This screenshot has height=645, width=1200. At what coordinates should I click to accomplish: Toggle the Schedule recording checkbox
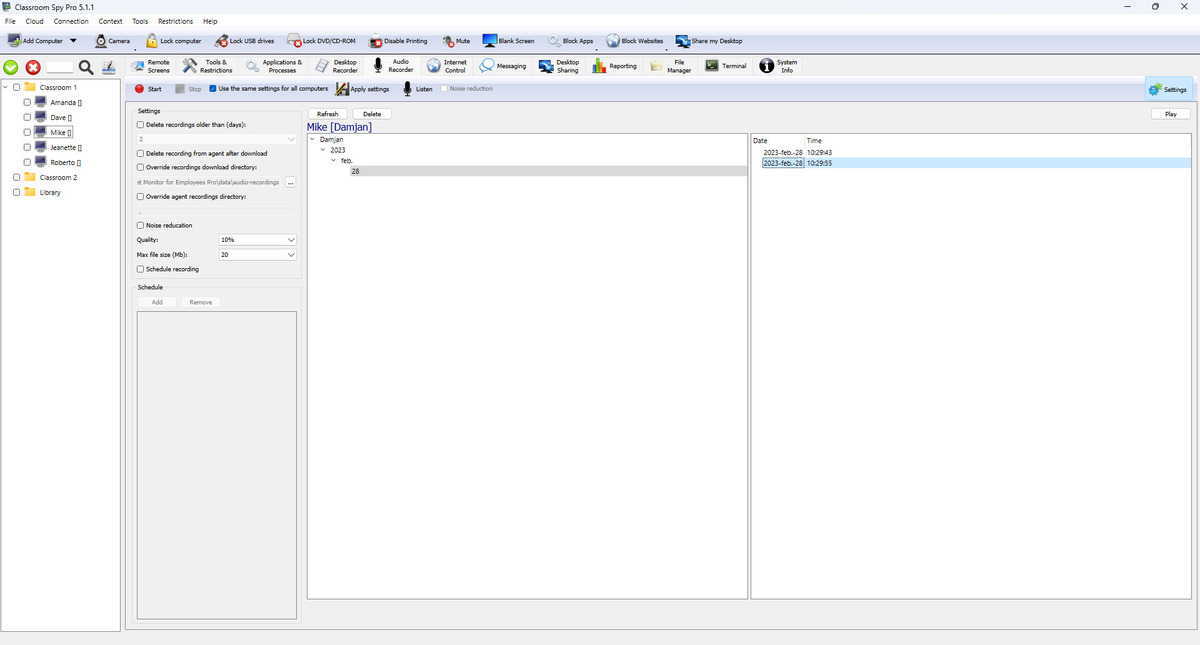coord(140,269)
